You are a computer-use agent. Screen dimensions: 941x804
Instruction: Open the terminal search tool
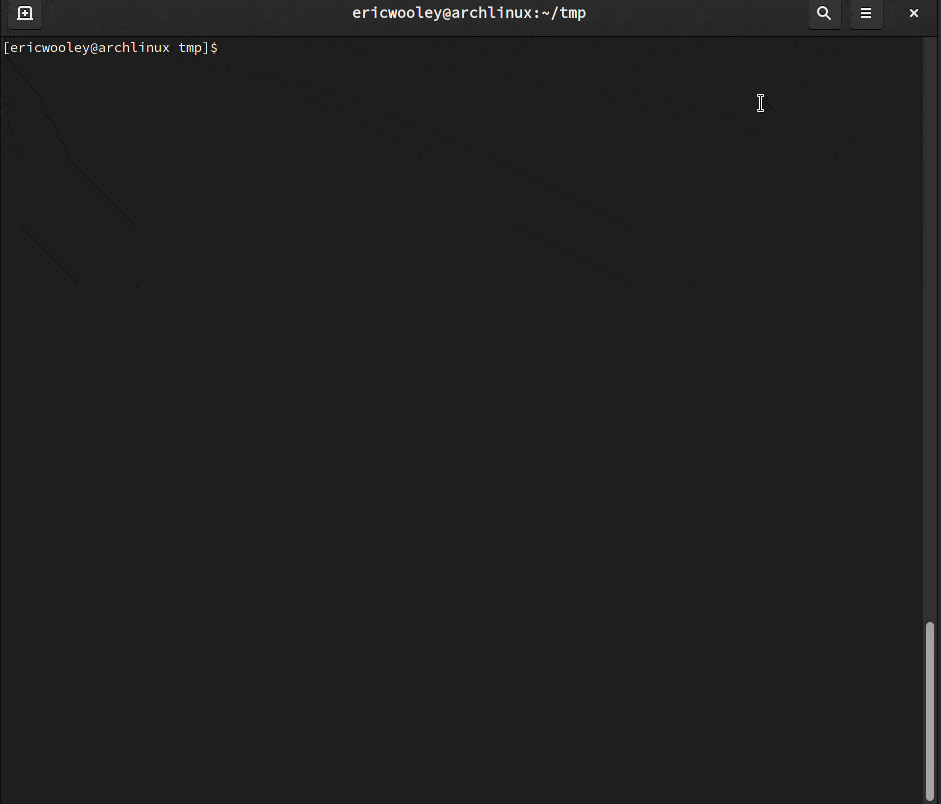[824, 13]
